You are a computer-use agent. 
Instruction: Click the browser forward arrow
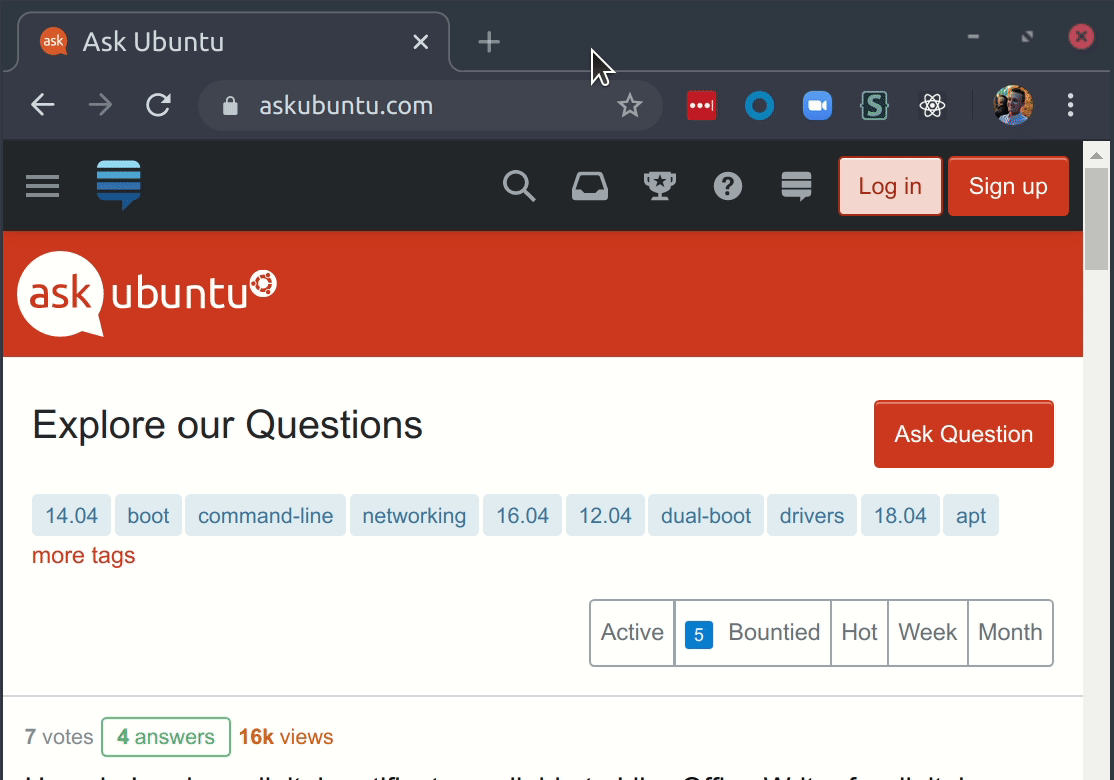[100, 105]
